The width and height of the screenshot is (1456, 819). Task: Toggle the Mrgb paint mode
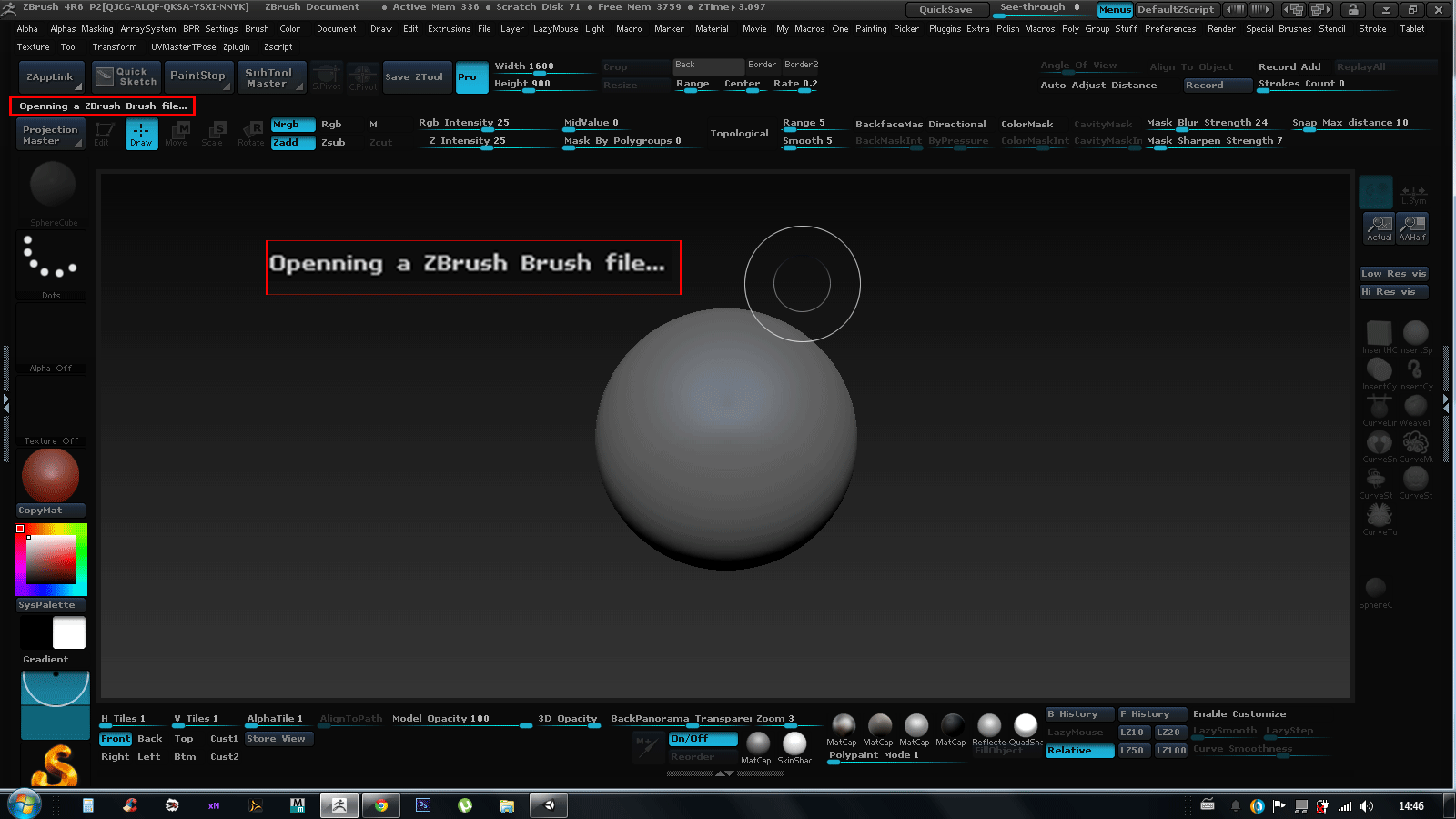[293, 125]
